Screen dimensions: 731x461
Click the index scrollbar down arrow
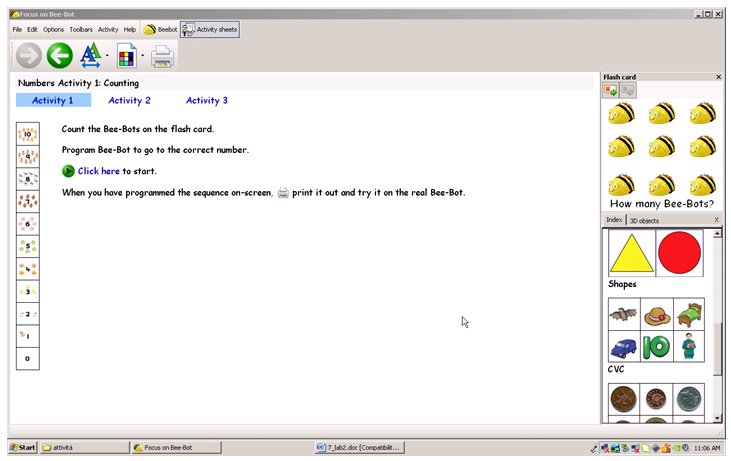click(717, 419)
